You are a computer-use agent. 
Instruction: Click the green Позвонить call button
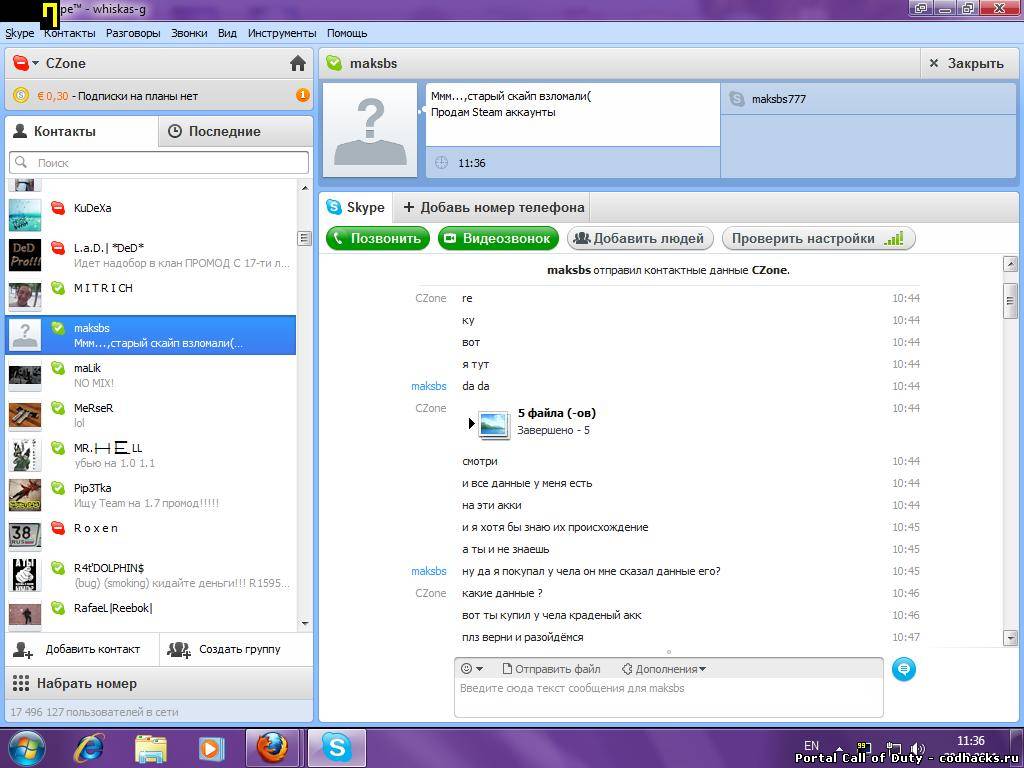pos(378,238)
